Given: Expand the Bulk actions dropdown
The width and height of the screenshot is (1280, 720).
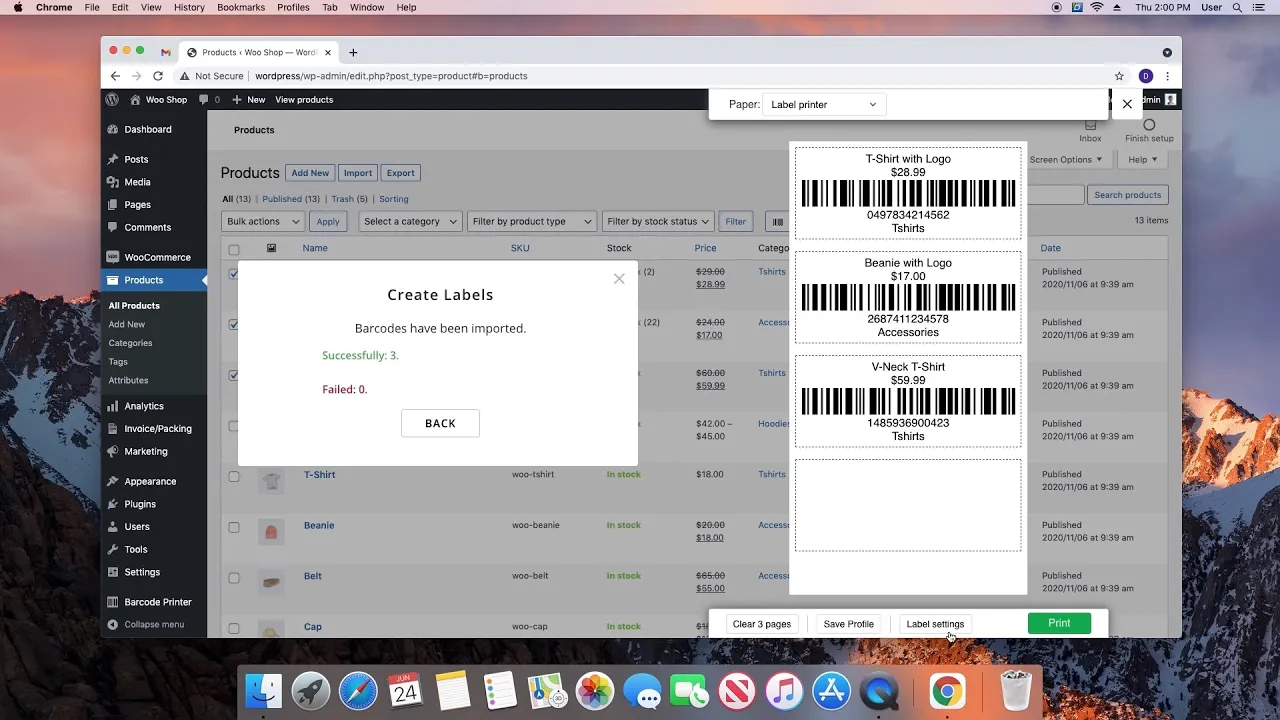Looking at the screenshot, I should [x=262, y=221].
